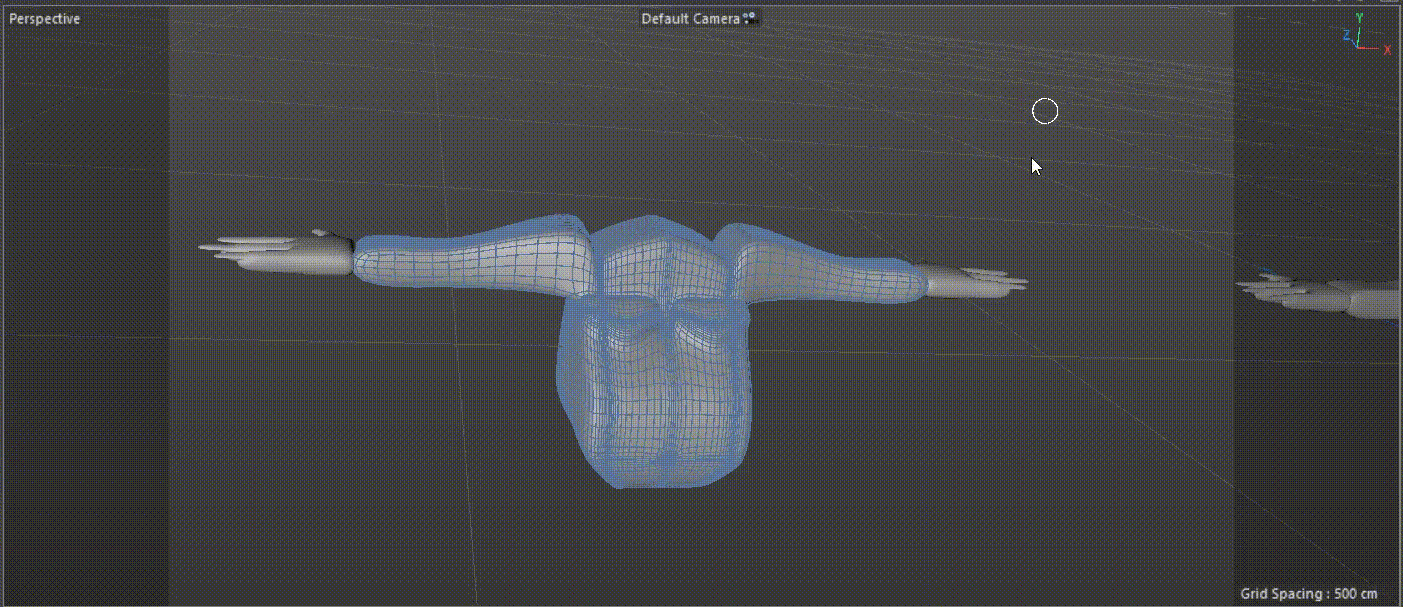Click the XYZ axis orientation gizmo
Screen dimensions: 1403x607
(x=1366, y=35)
